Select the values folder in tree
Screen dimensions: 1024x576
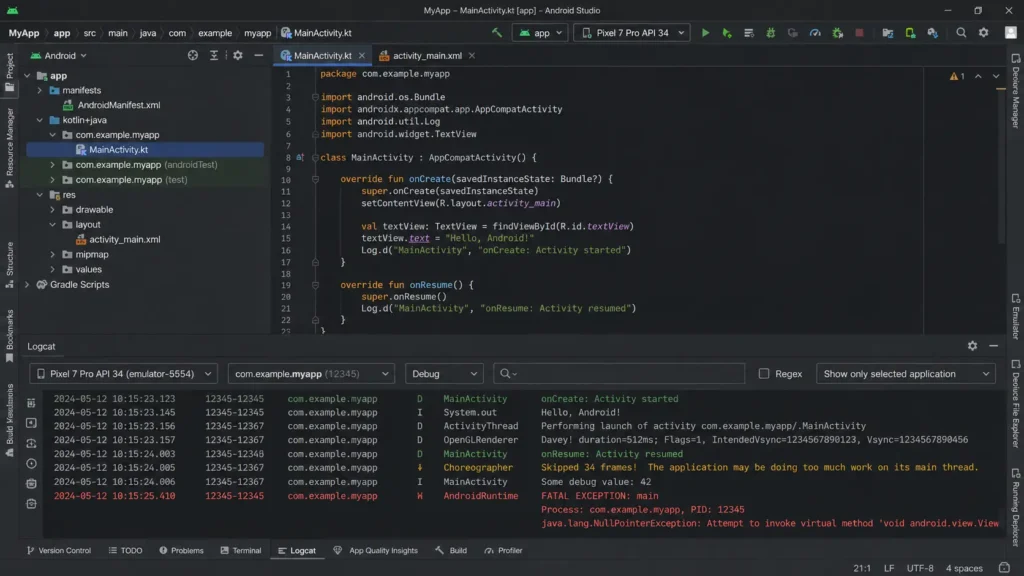tap(88, 270)
